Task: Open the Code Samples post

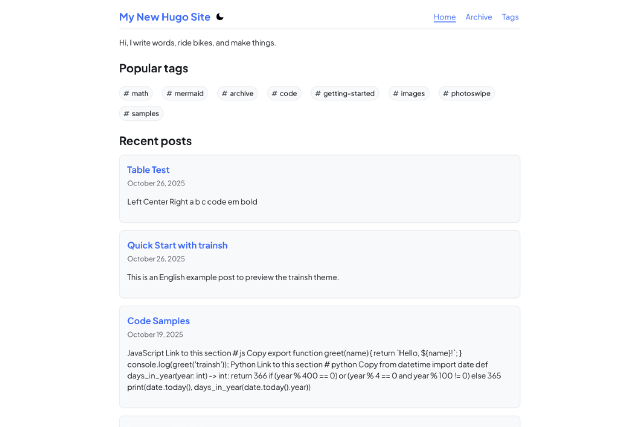Action: [158, 321]
